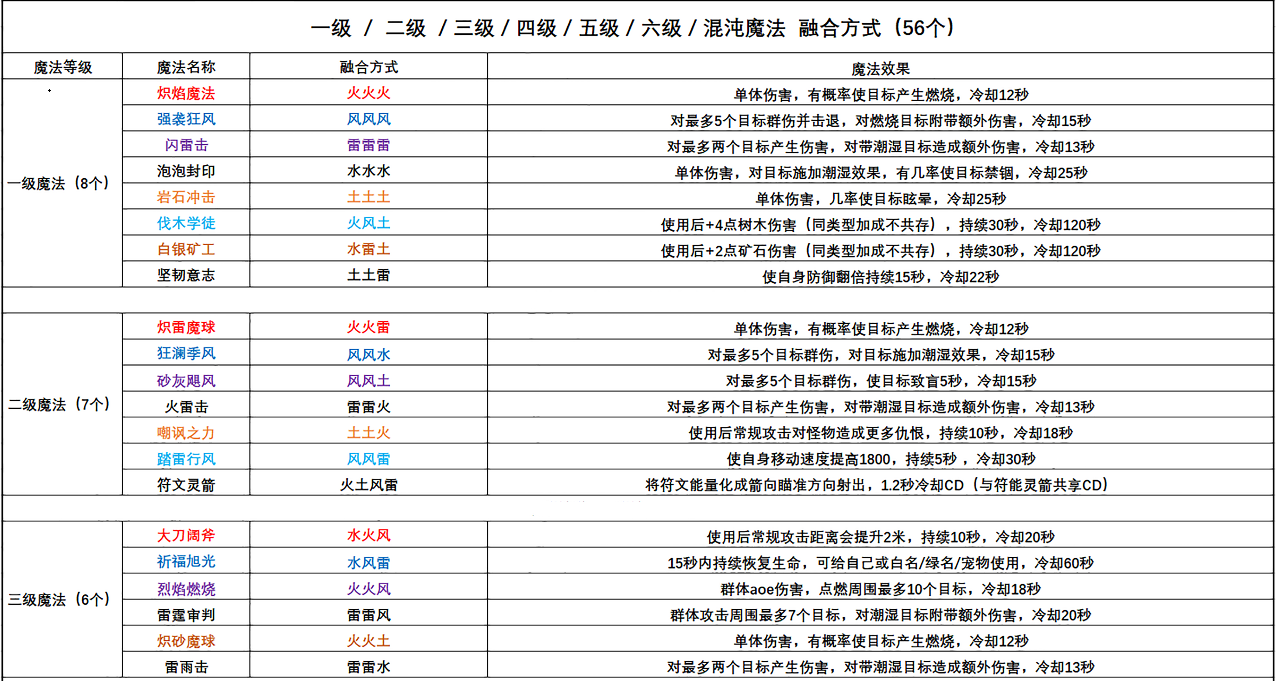Click the 二级魔法(7个) level cell
The height and width of the screenshot is (681, 1276).
tap(62, 405)
